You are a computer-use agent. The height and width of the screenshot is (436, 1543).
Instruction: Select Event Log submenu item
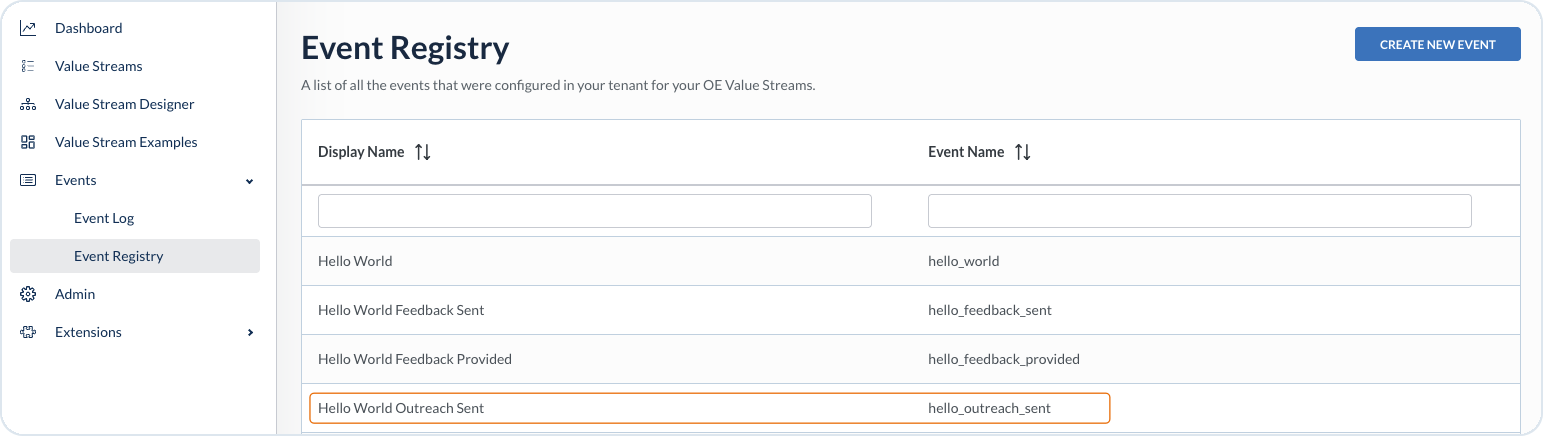[x=104, y=218]
